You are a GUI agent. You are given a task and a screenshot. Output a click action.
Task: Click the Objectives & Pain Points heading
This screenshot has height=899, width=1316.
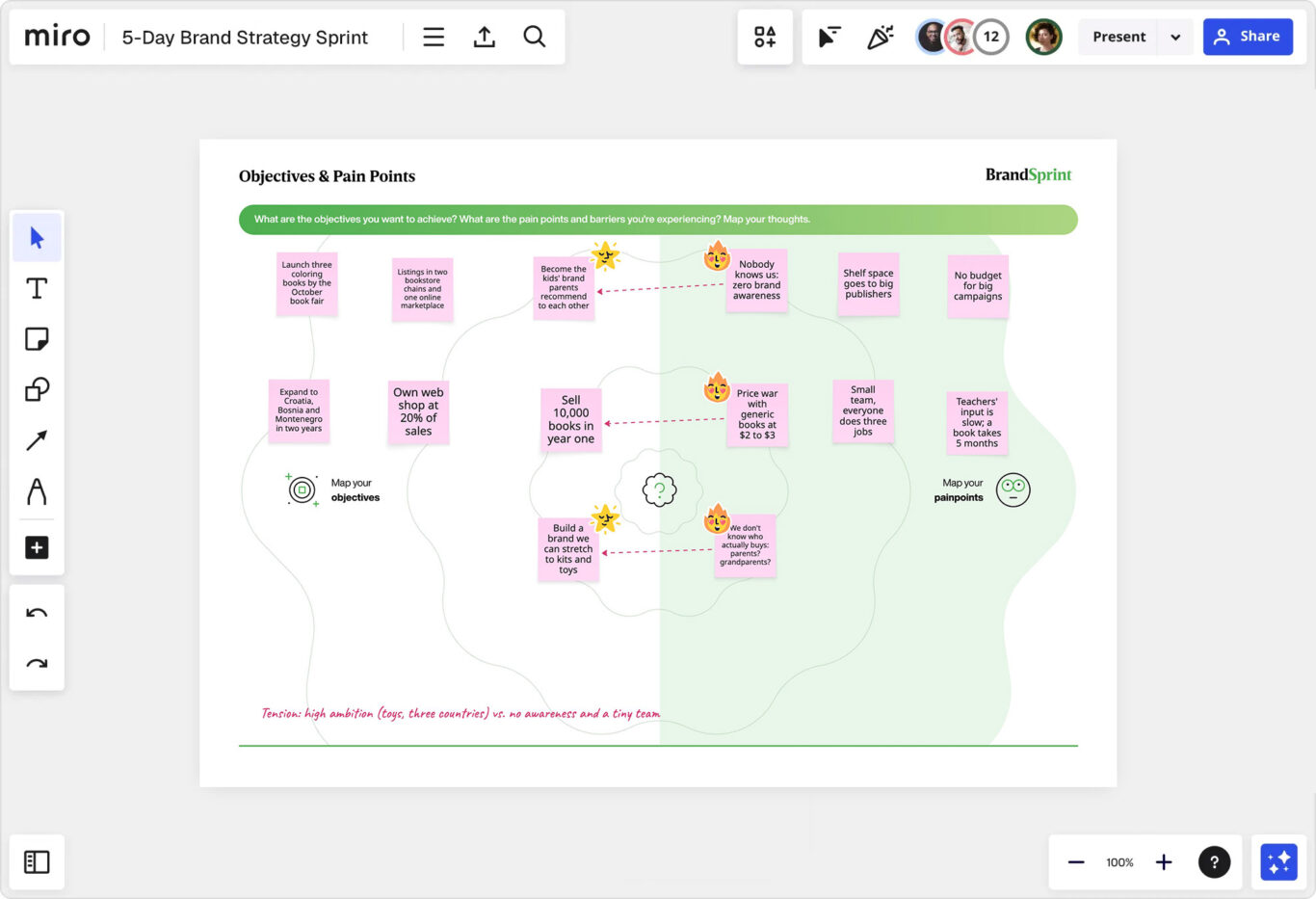pos(327,176)
